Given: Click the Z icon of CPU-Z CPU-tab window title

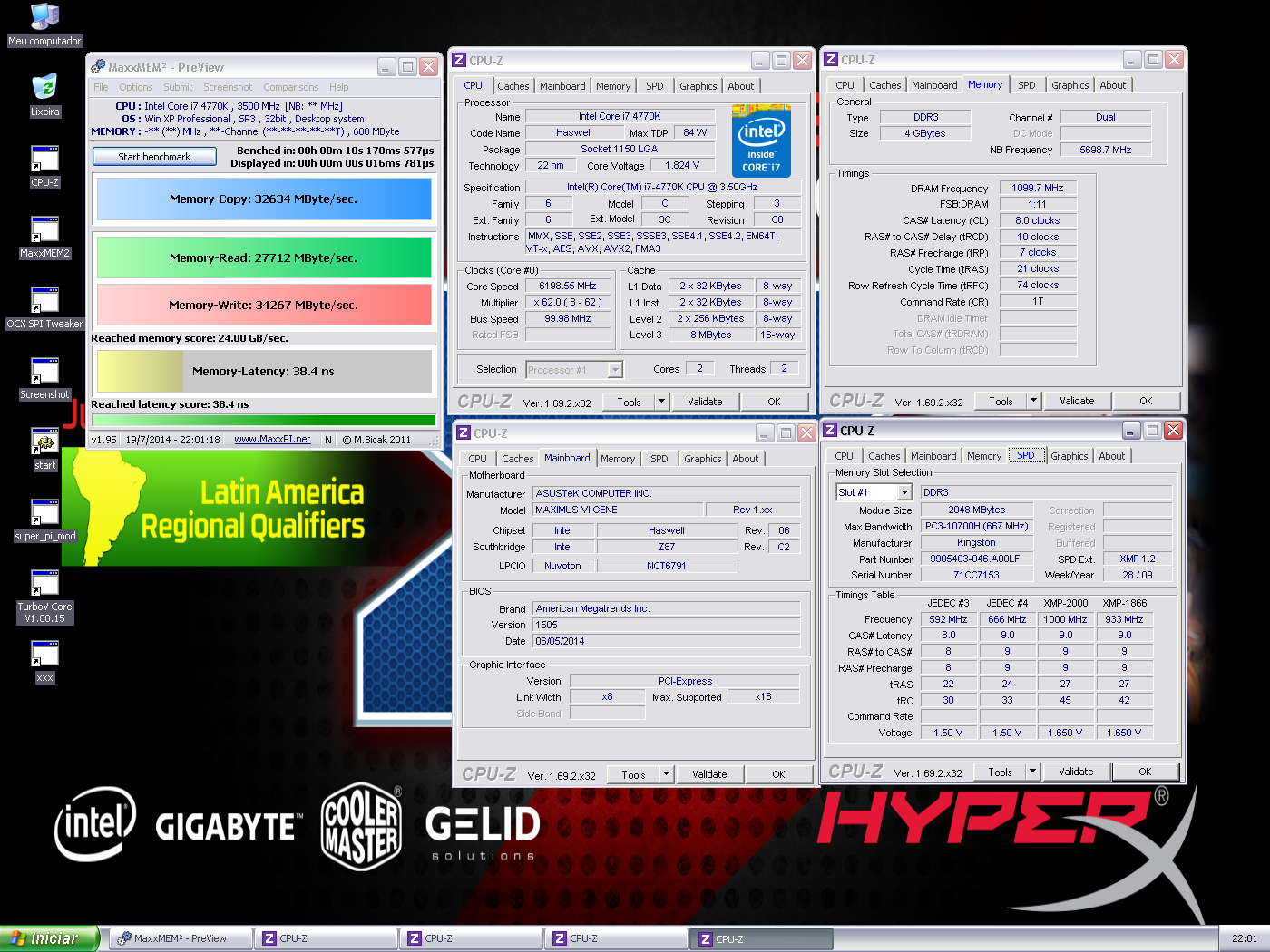Looking at the screenshot, I should tap(459, 61).
